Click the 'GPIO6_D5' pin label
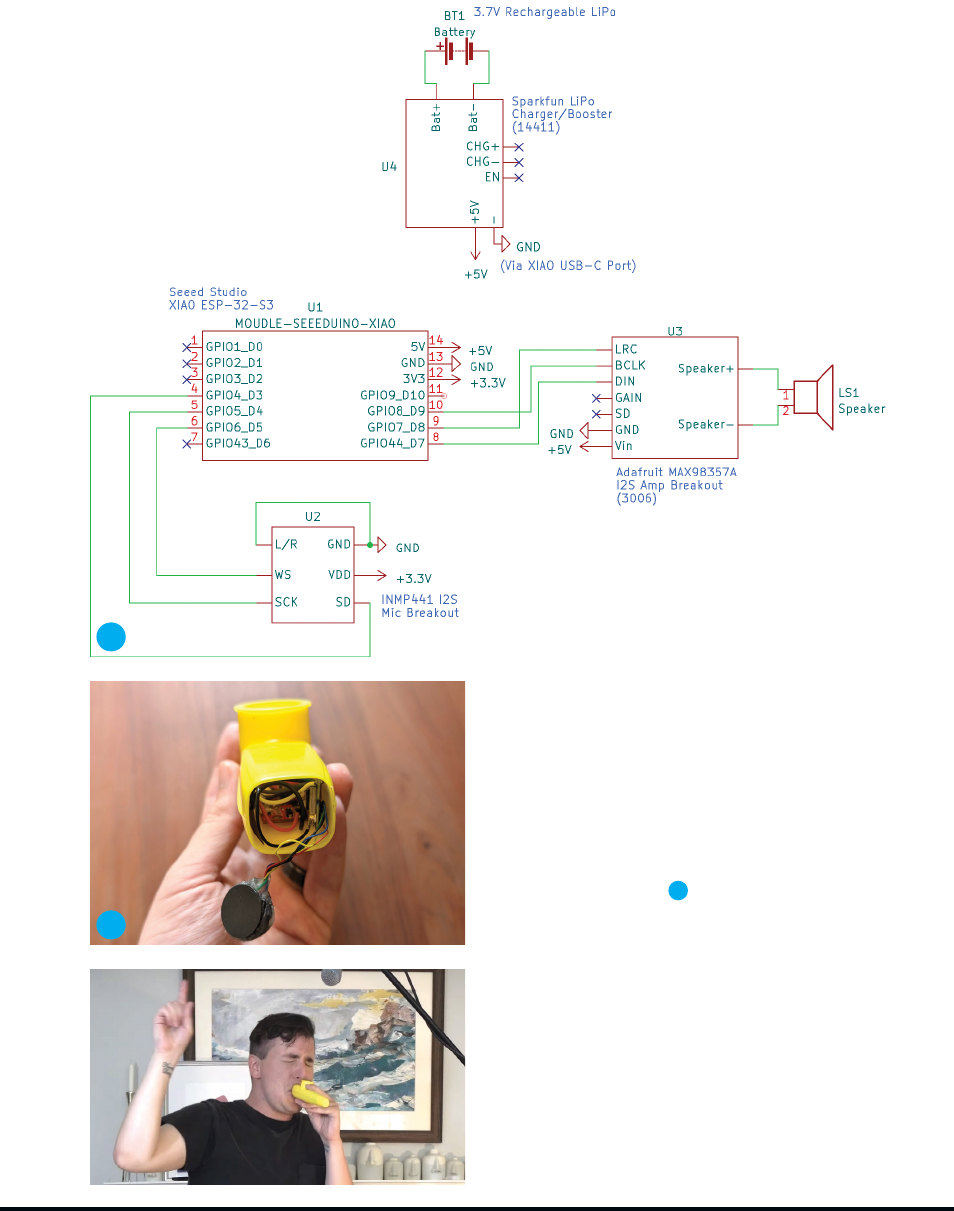Image resolution: width=954 pixels, height=1211 pixels. (234, 427)
